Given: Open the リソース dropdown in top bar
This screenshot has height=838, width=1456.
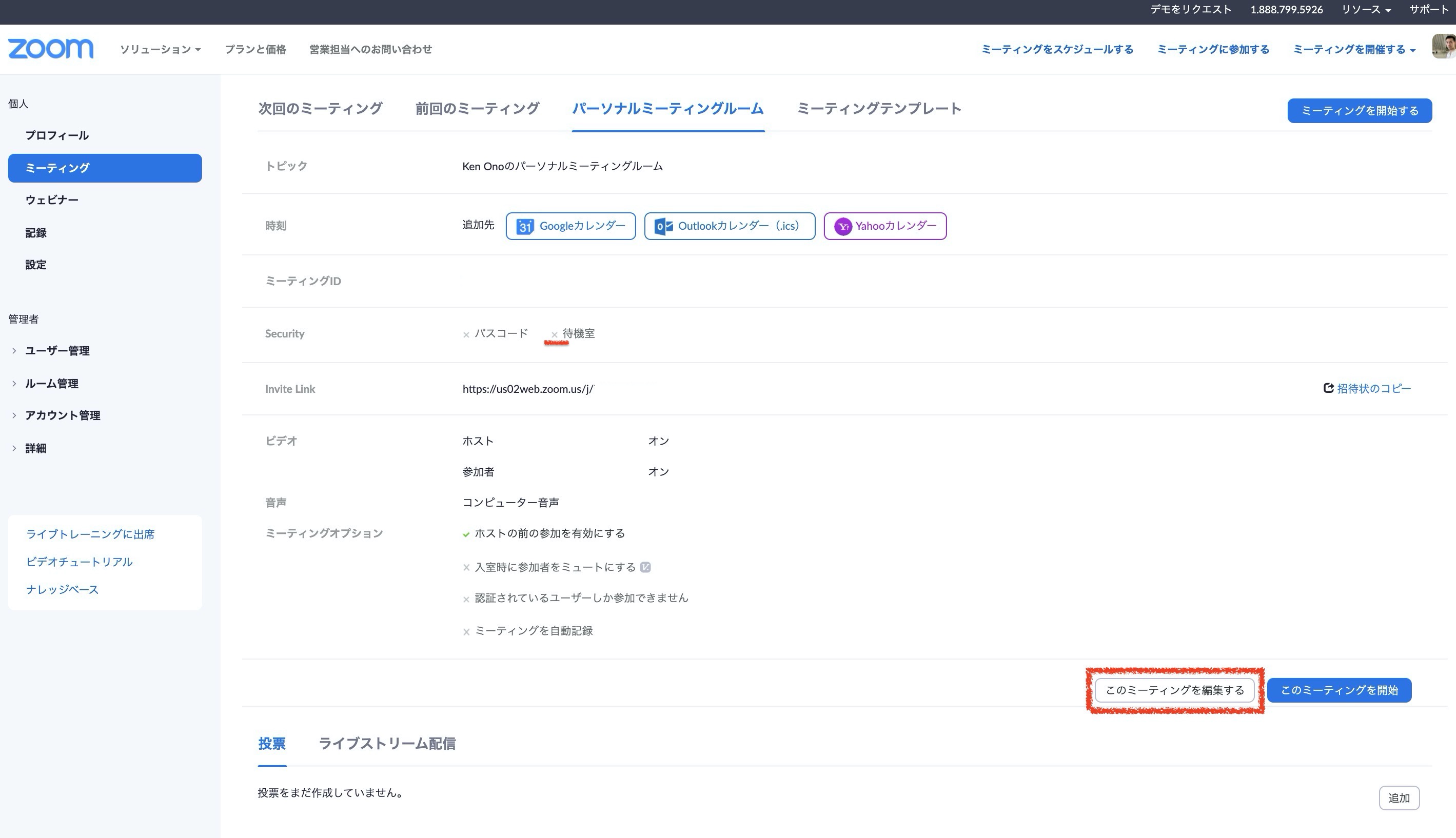Looking at the screenshot, I should click(1366, 10).
